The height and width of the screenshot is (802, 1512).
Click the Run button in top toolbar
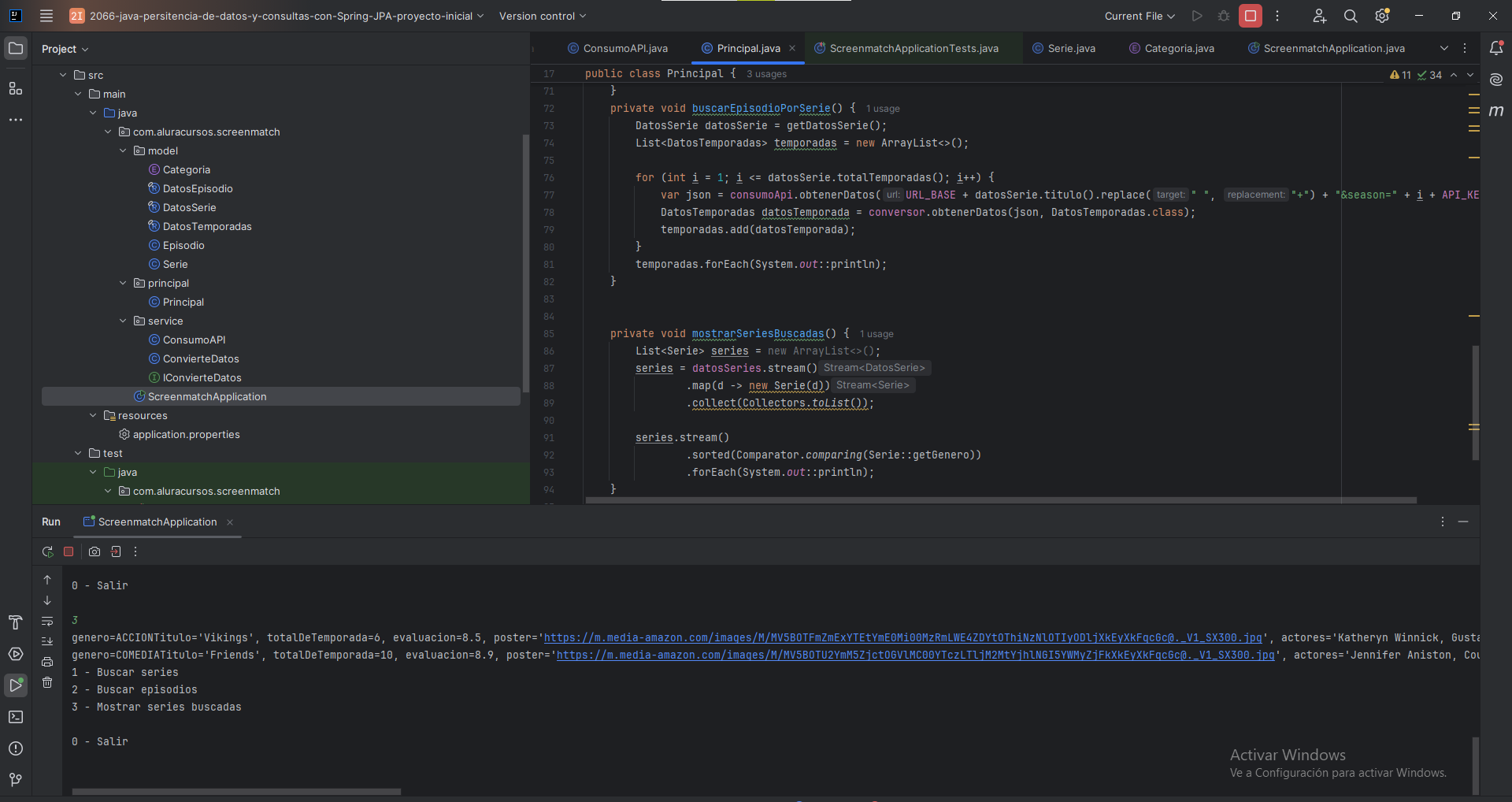pyautogui.click(x=1197, y=16)
